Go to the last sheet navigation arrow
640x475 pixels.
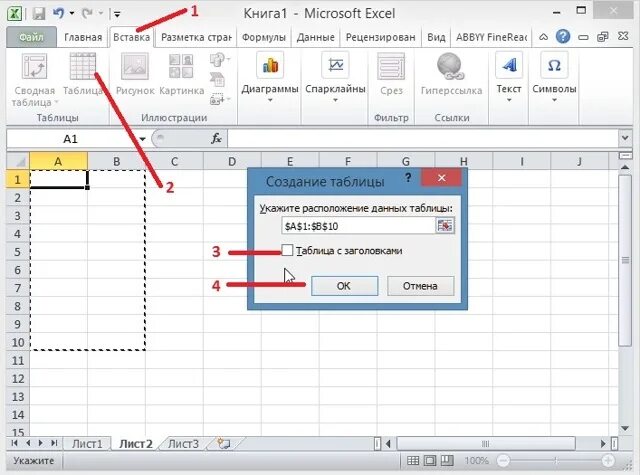click(x=54, y=443)
